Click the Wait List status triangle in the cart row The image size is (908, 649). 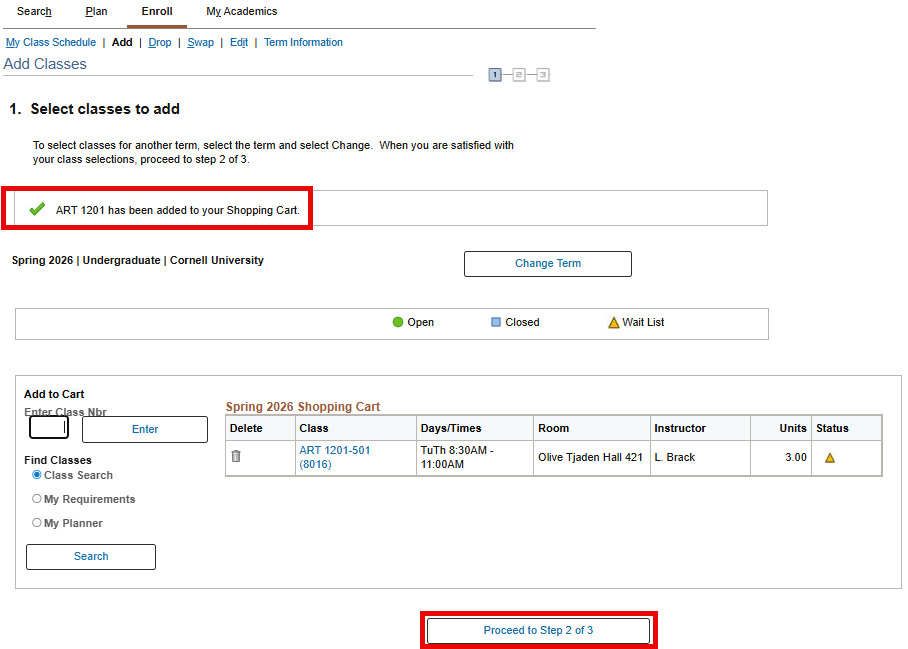coord(829,458)
